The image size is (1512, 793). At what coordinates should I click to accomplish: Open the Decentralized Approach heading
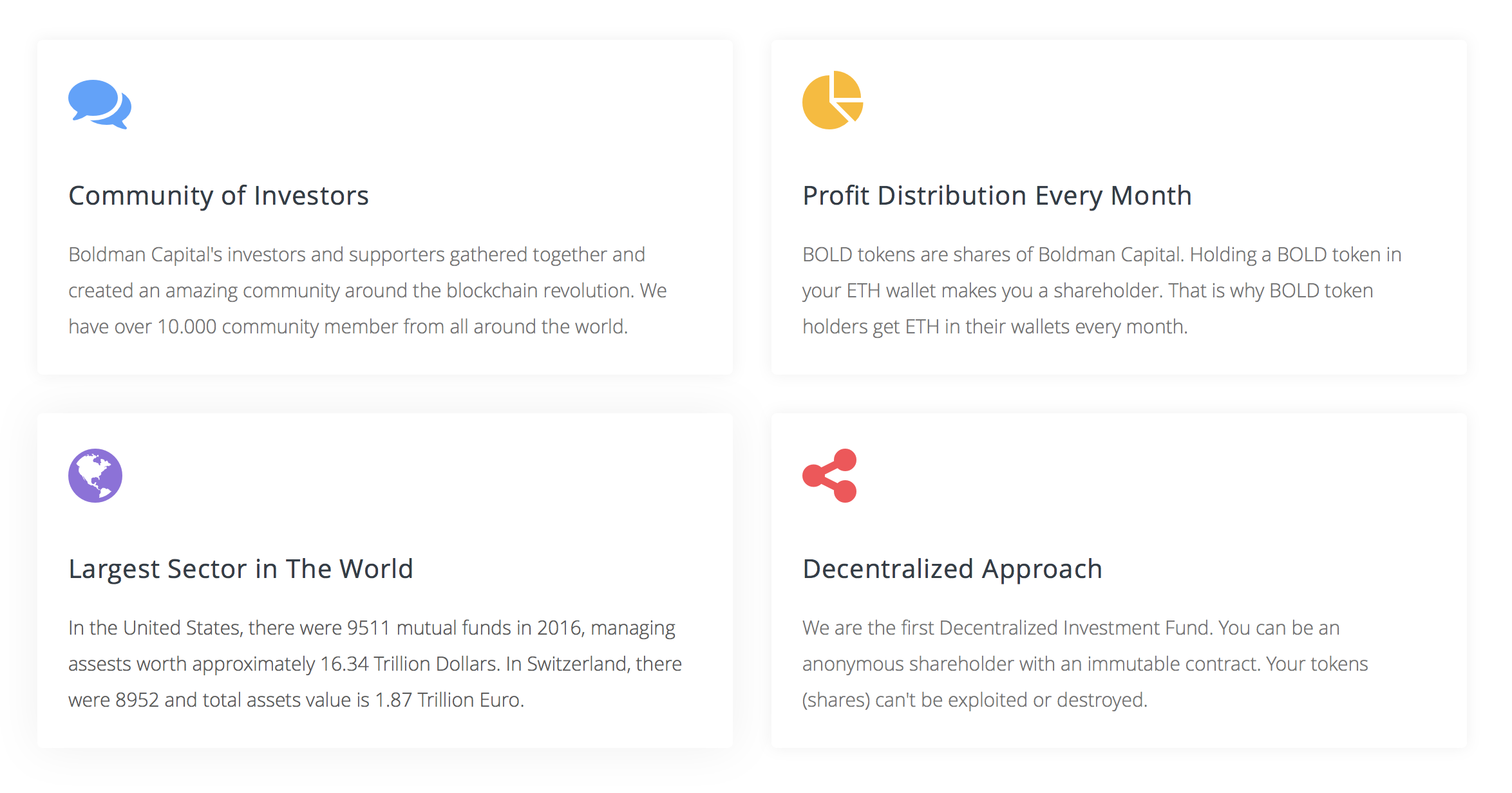pyautogui.click(x=952, y=569)
